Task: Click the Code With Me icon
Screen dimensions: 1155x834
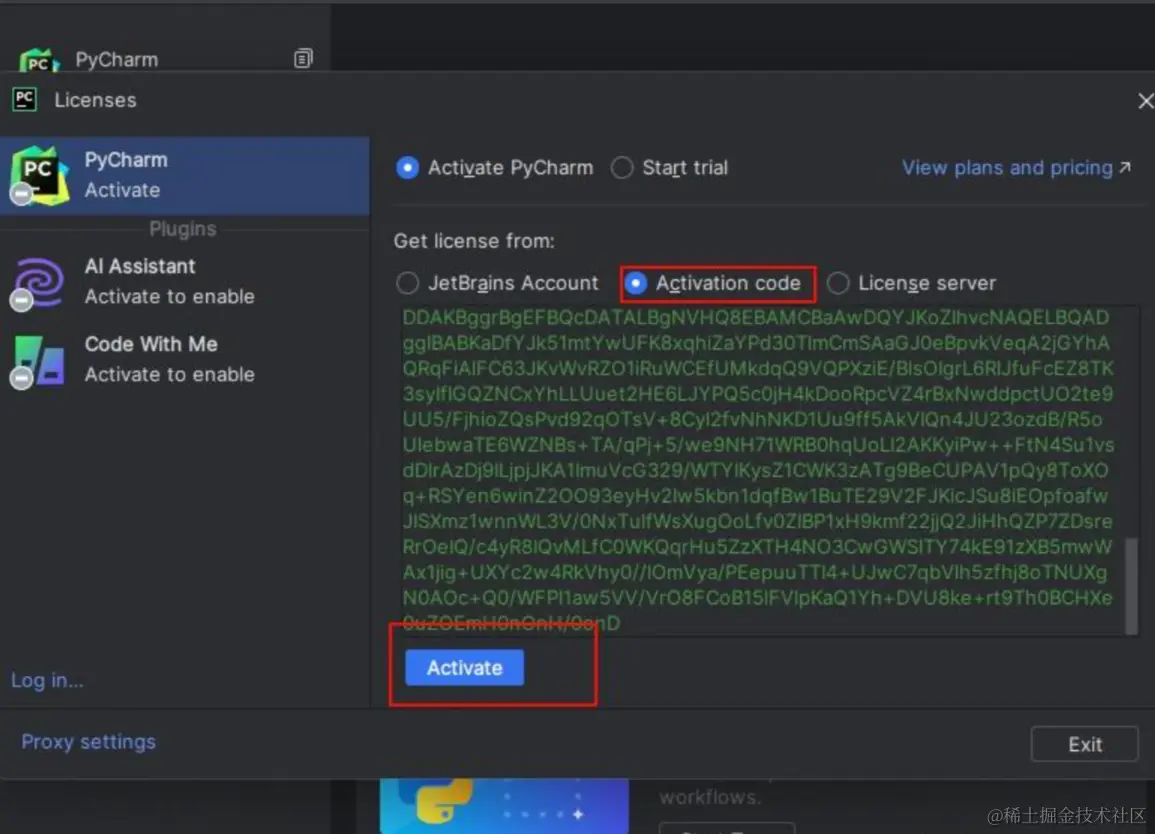Action: click(38, 360)
